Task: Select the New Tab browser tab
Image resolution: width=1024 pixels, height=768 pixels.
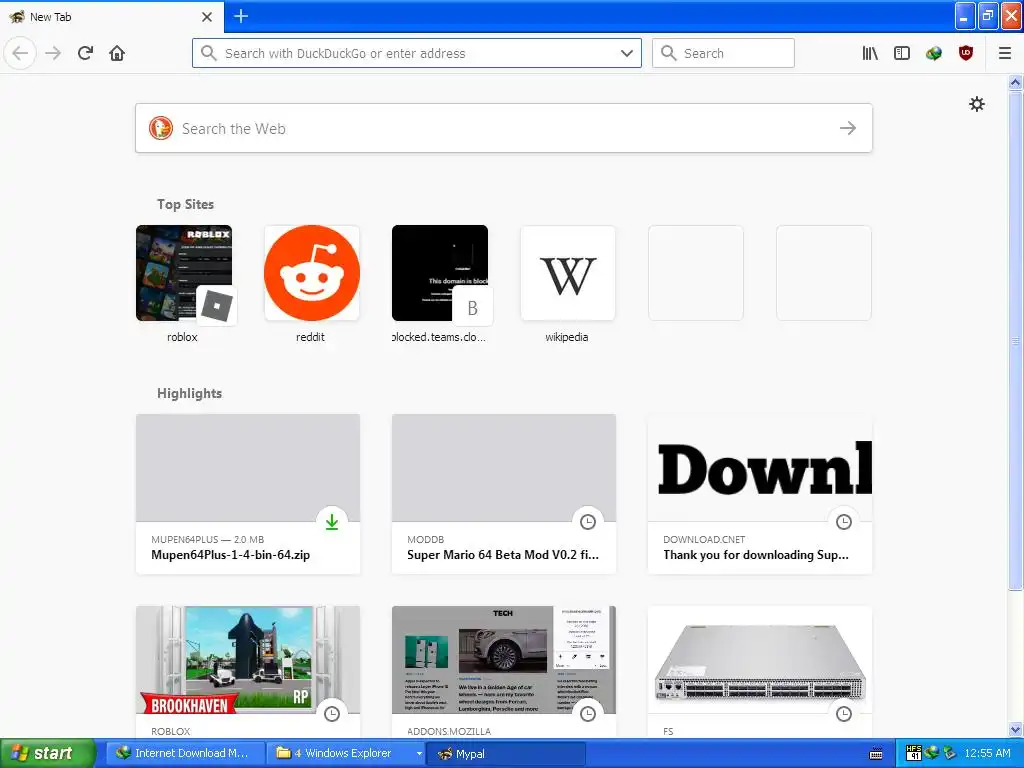Action: [112, 16]
